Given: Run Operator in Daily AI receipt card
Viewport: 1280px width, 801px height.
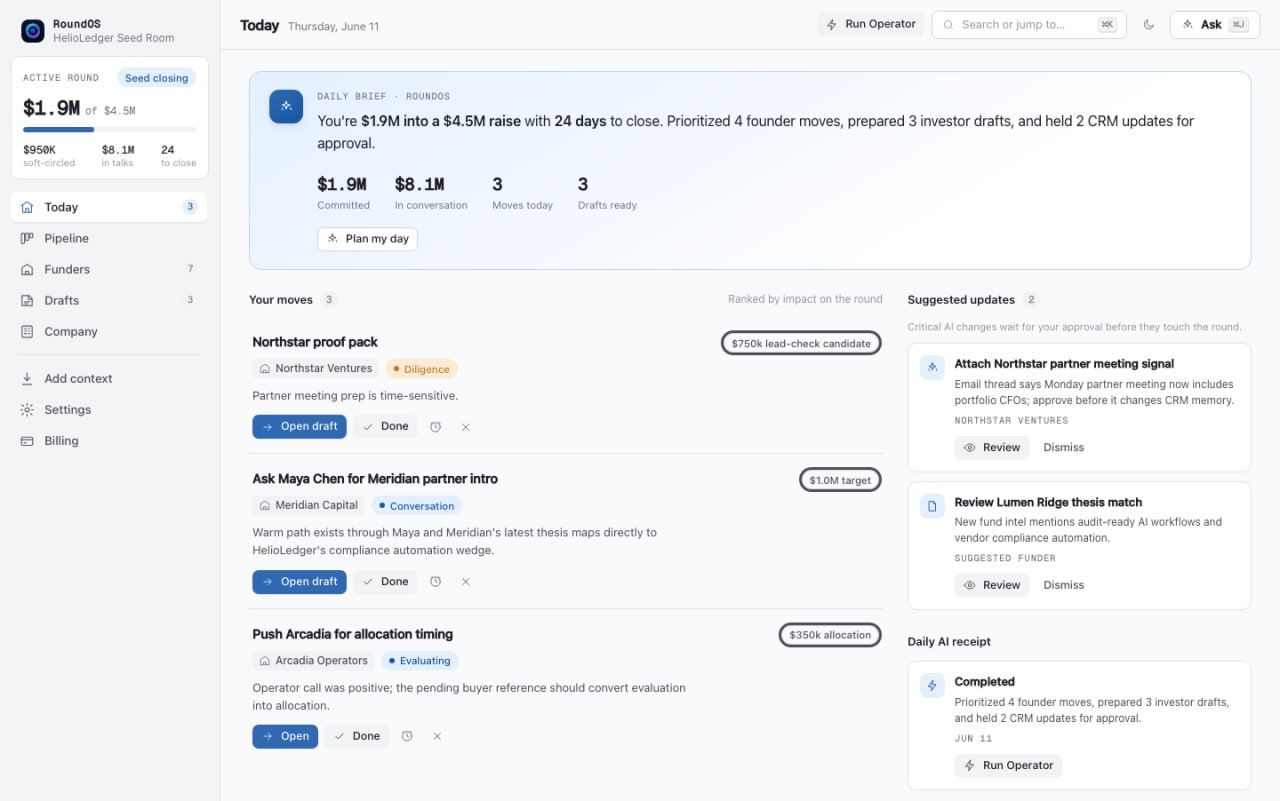Looking at the screenshot, I should click(1008, 766).
